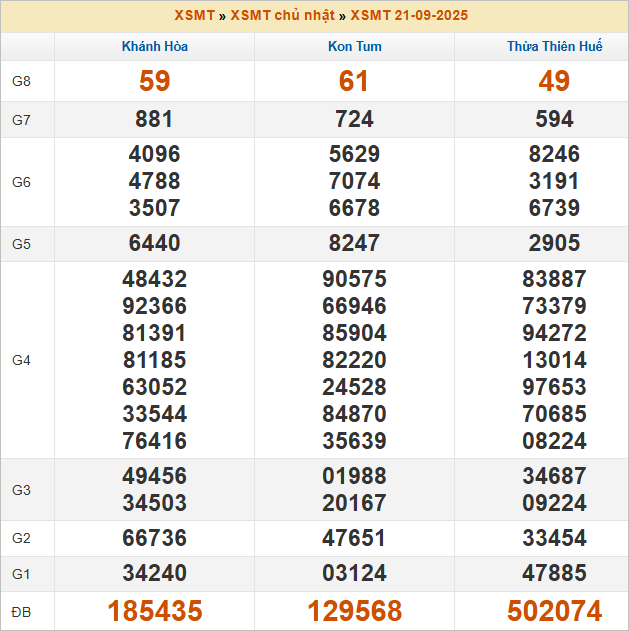Select special prize number 185435

click(x=154, y=611)
